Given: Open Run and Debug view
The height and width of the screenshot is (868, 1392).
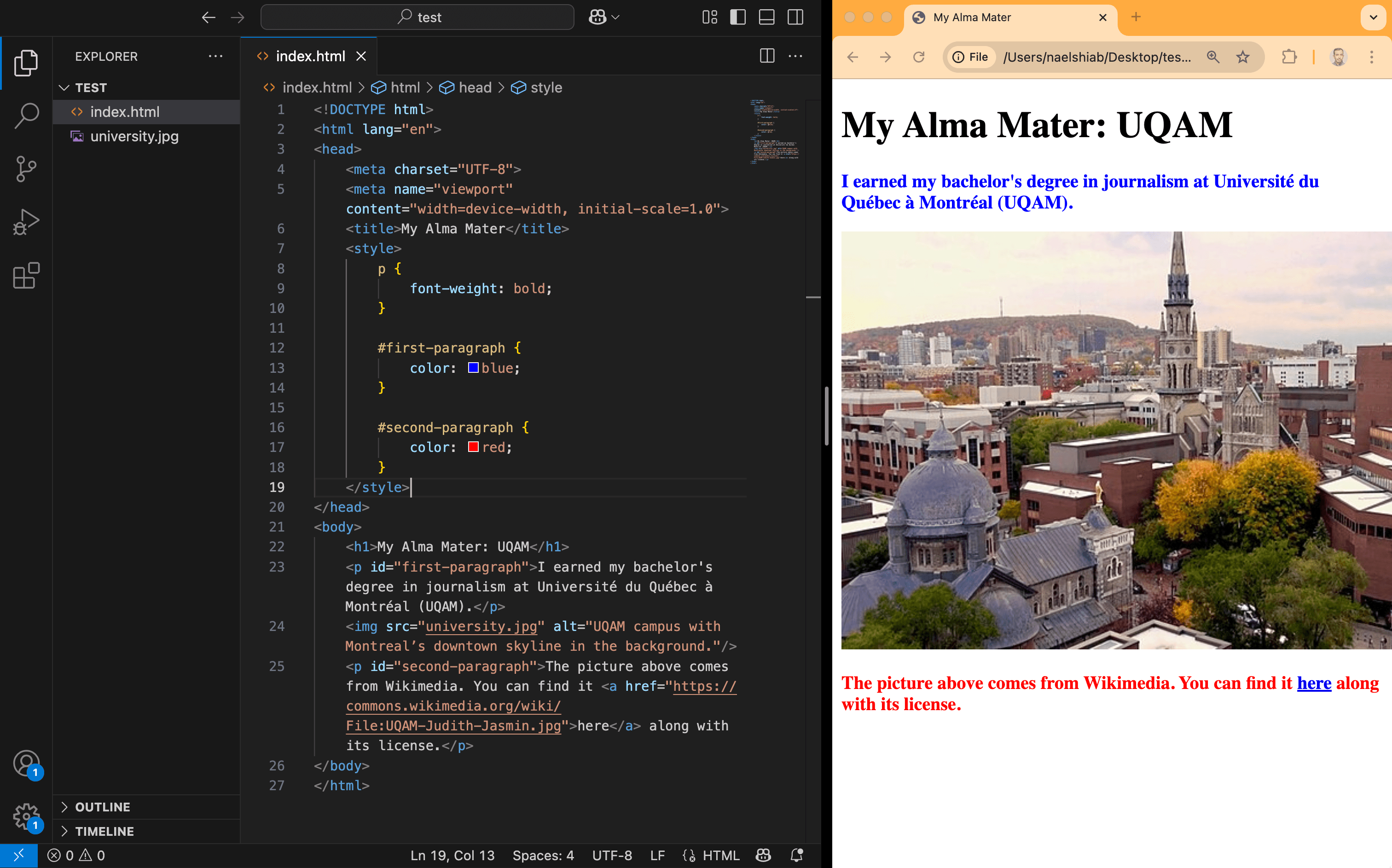Looking at the screenshot, I should tap(26, 221).
